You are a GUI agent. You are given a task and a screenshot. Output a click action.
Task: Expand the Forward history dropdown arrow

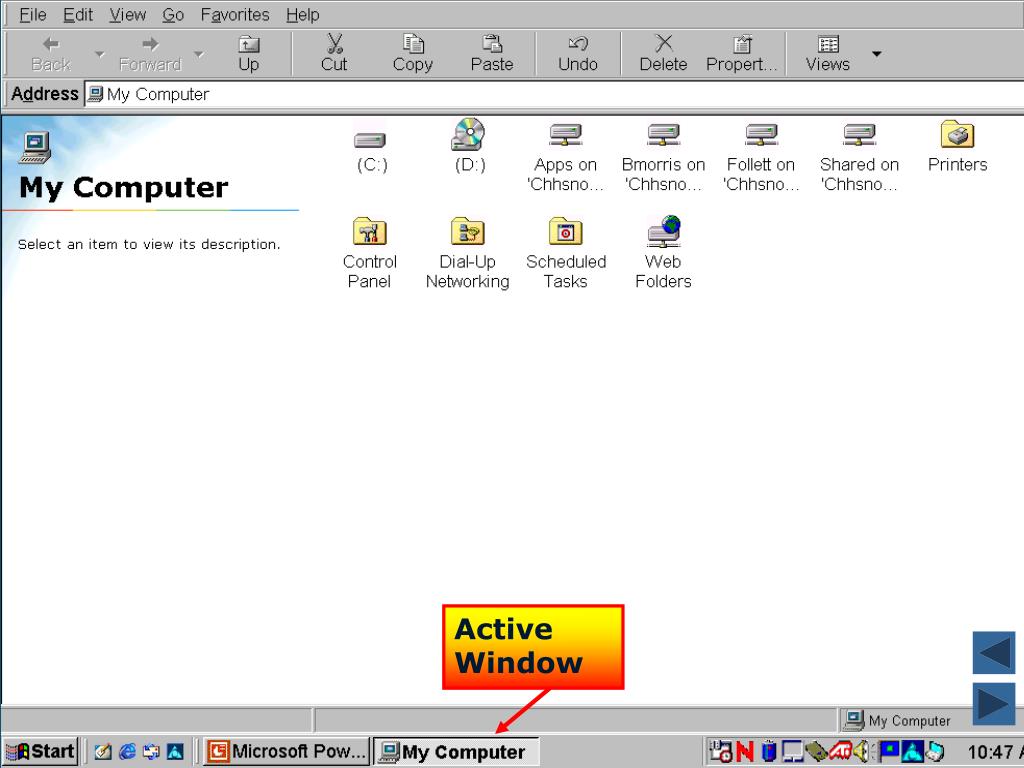[x=199, y=54]
